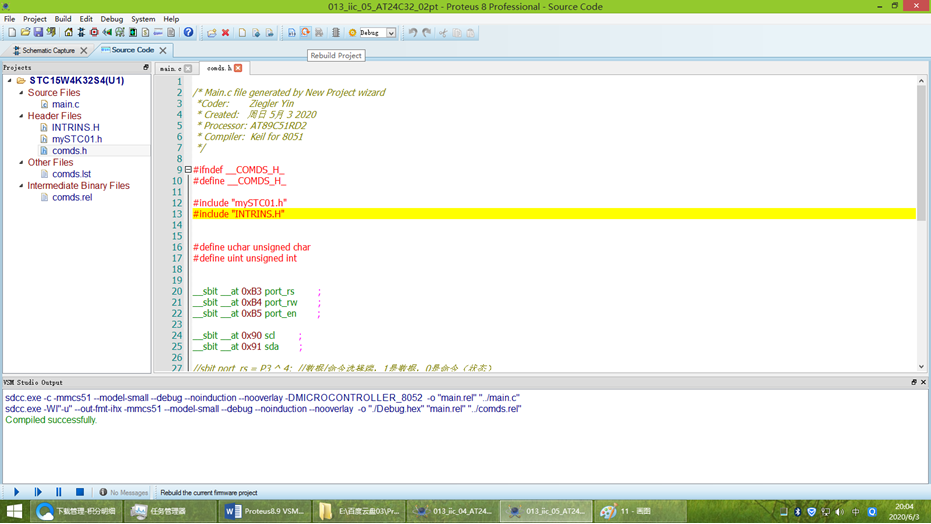Open the Help menu
Image resolution: width=931 pixels, height=524 pixels.
(171, 19)
